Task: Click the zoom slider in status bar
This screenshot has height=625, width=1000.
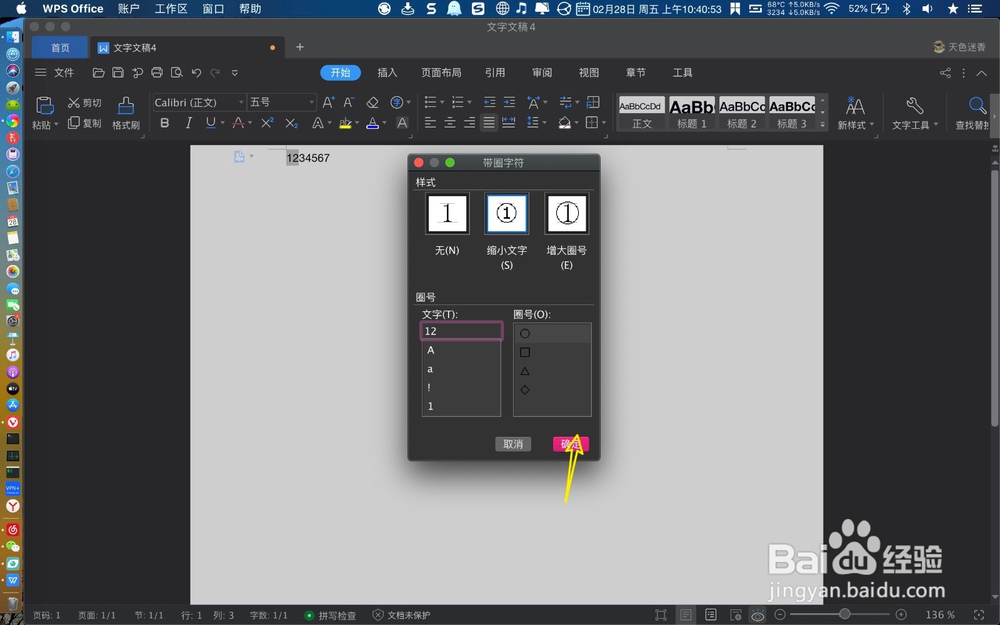Action: 844,615
